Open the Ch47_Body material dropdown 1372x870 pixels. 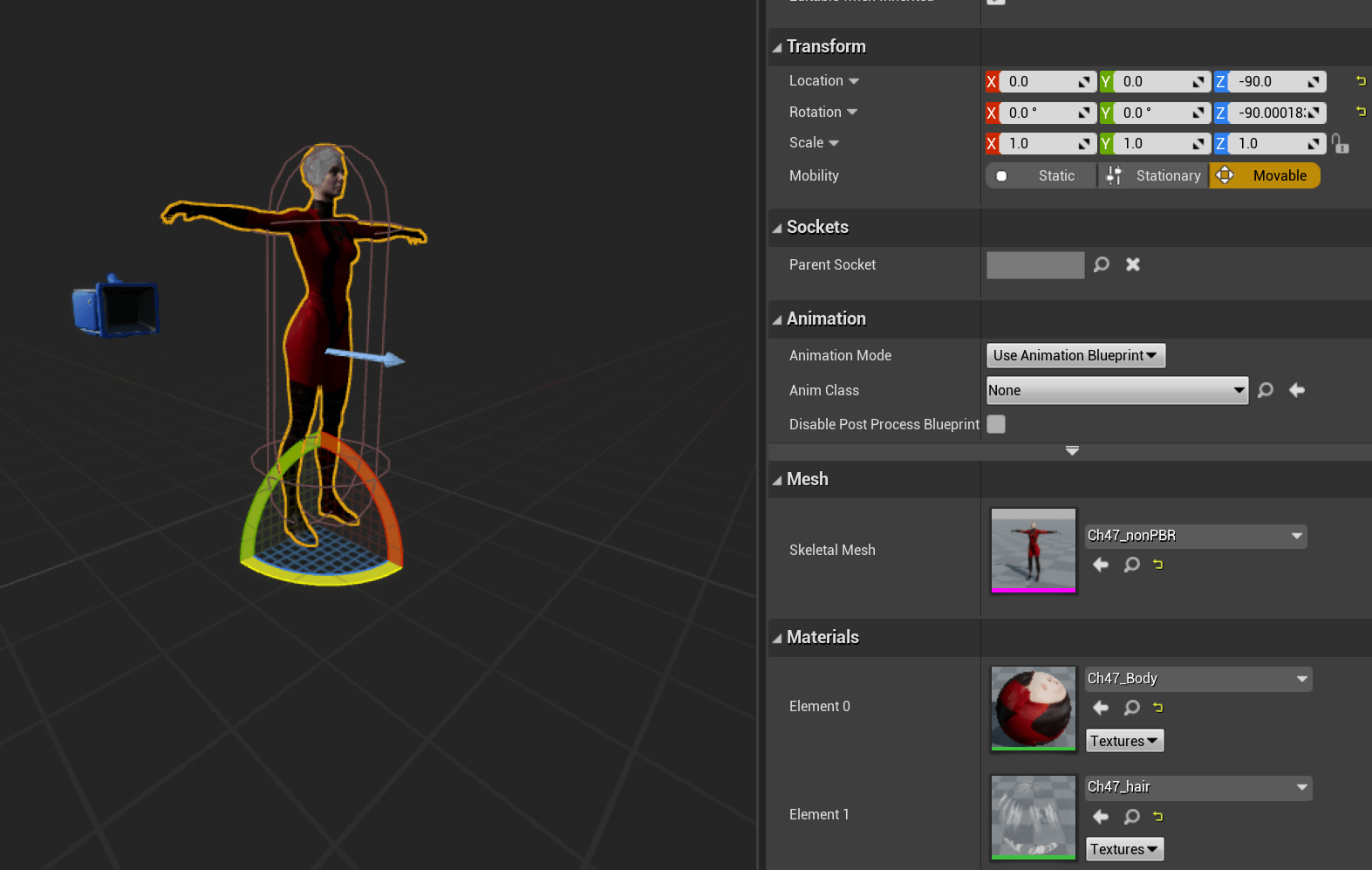(1198, 679)
